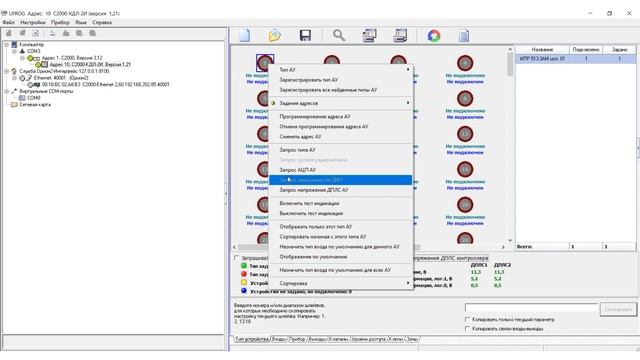640x360 pixels.
Task: Select 'ИПР 513-3АМ исп. 01' table row
Action: point(576,59)
